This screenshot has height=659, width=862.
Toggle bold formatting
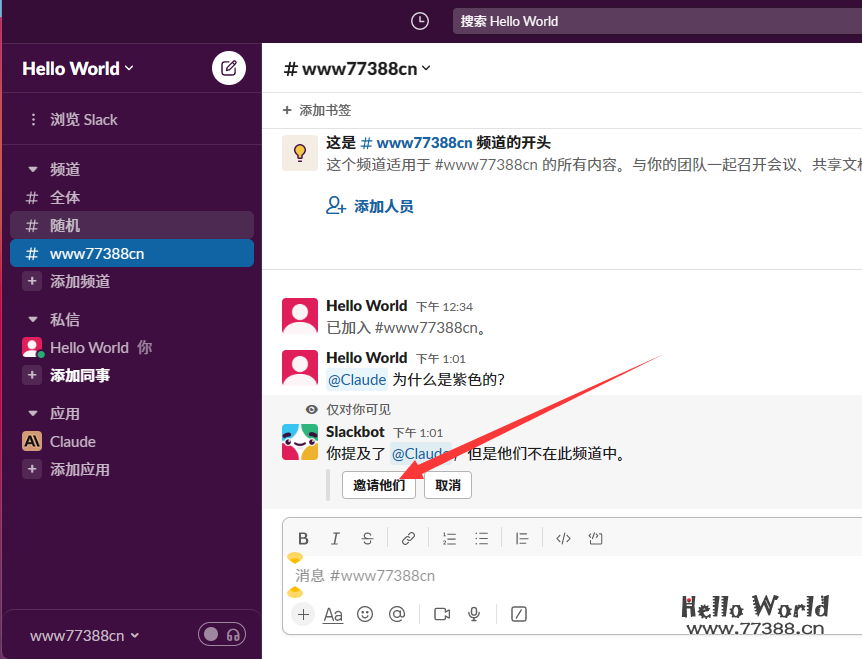pos(303,538)
